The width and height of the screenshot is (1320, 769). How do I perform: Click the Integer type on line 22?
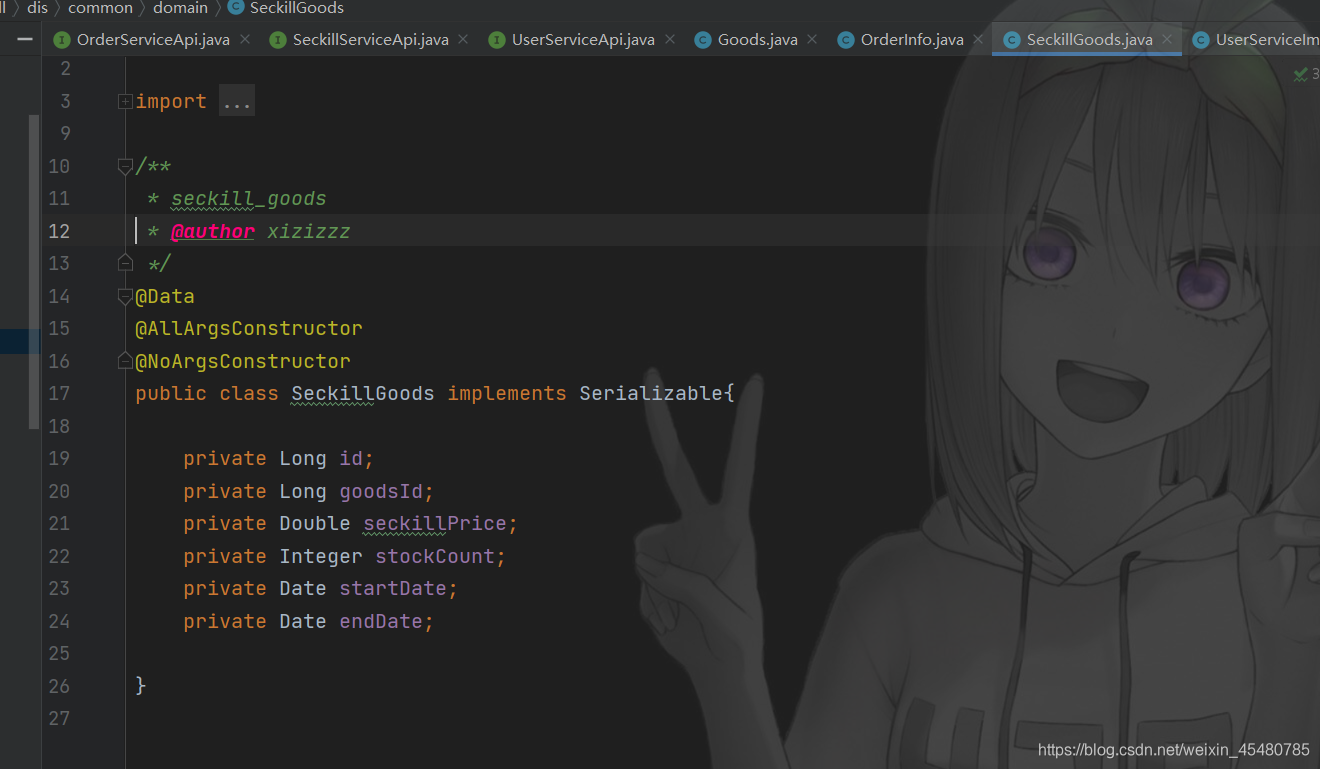point(321,556)
